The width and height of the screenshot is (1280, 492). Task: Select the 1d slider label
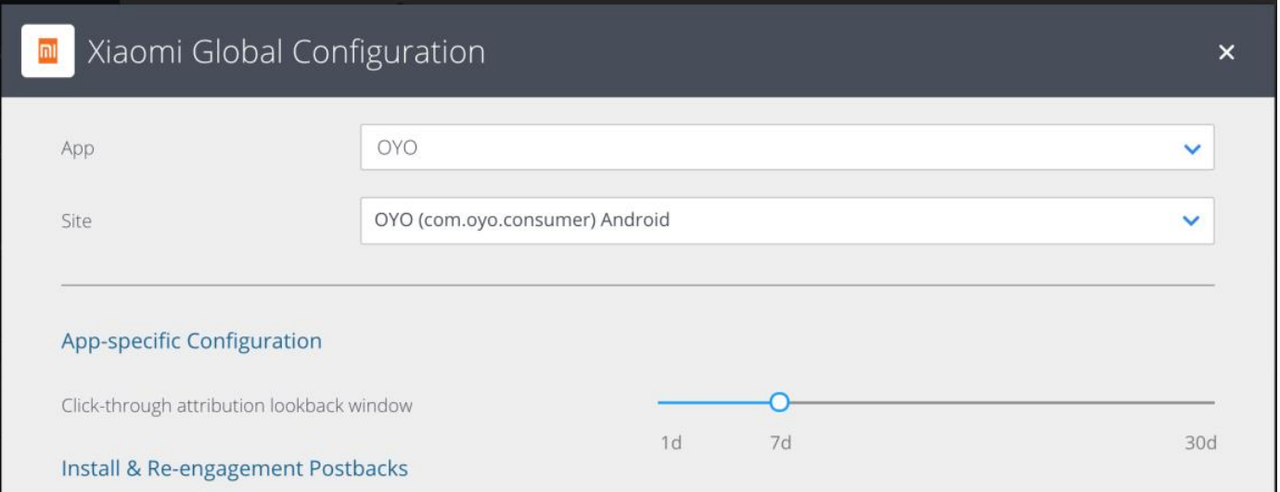pyautogui.click(x=671, y=442)
